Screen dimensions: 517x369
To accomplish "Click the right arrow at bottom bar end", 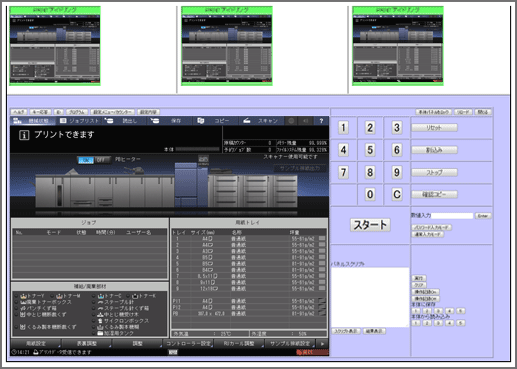I will point(322,343).
